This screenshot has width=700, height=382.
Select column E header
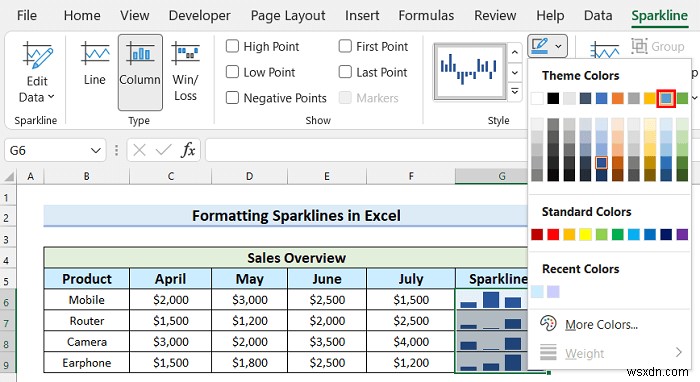(x=327, y=177)
